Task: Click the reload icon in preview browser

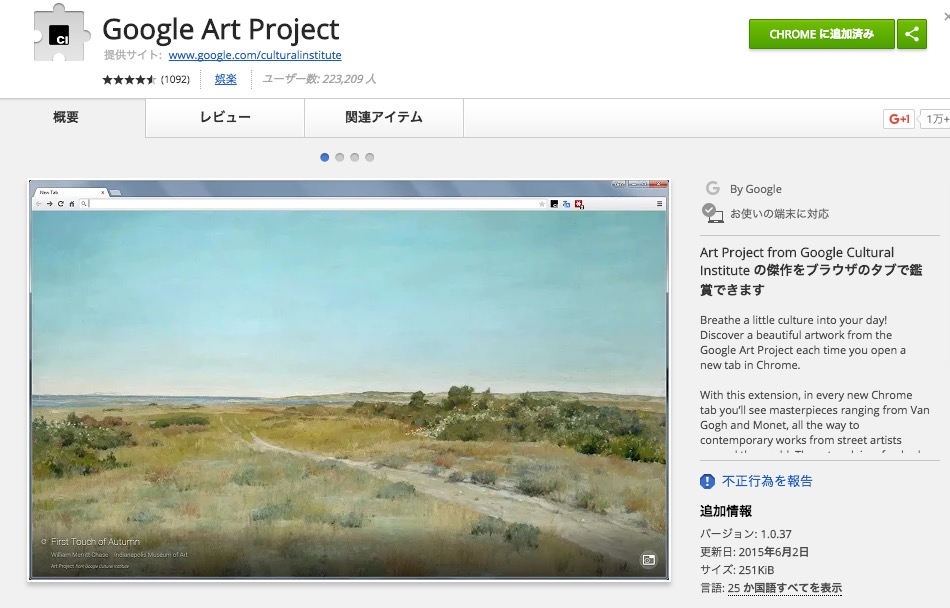Action: tap(61, 204)
